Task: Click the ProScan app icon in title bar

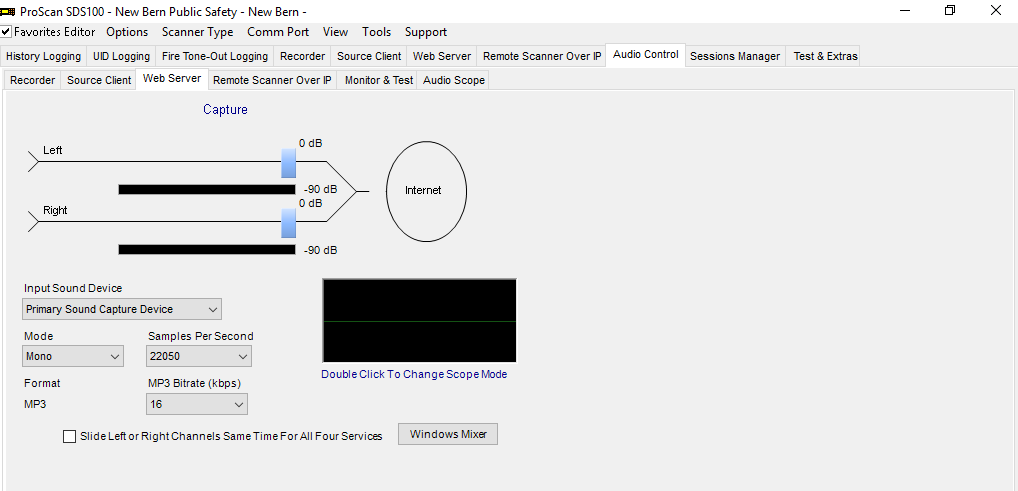Action: click(8, 11)
